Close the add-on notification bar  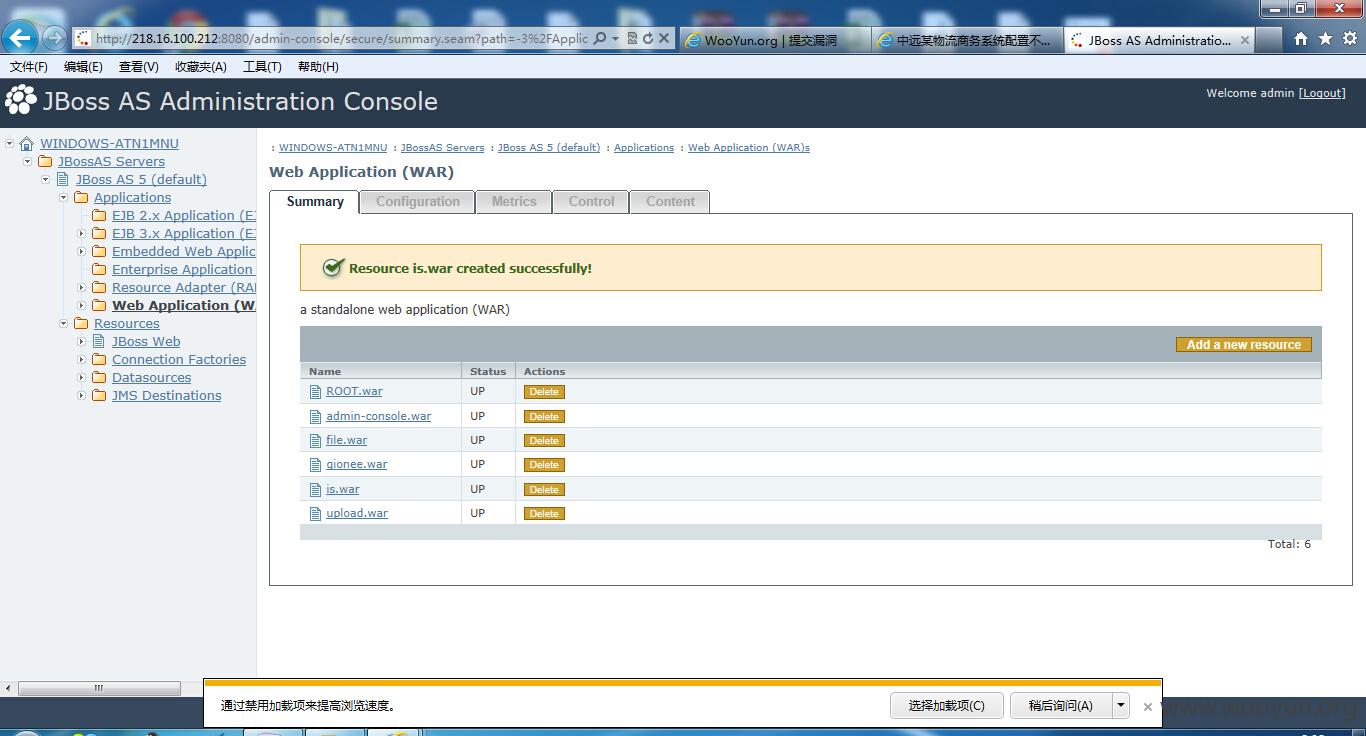pyautogui.click(x=1147, y=706)
